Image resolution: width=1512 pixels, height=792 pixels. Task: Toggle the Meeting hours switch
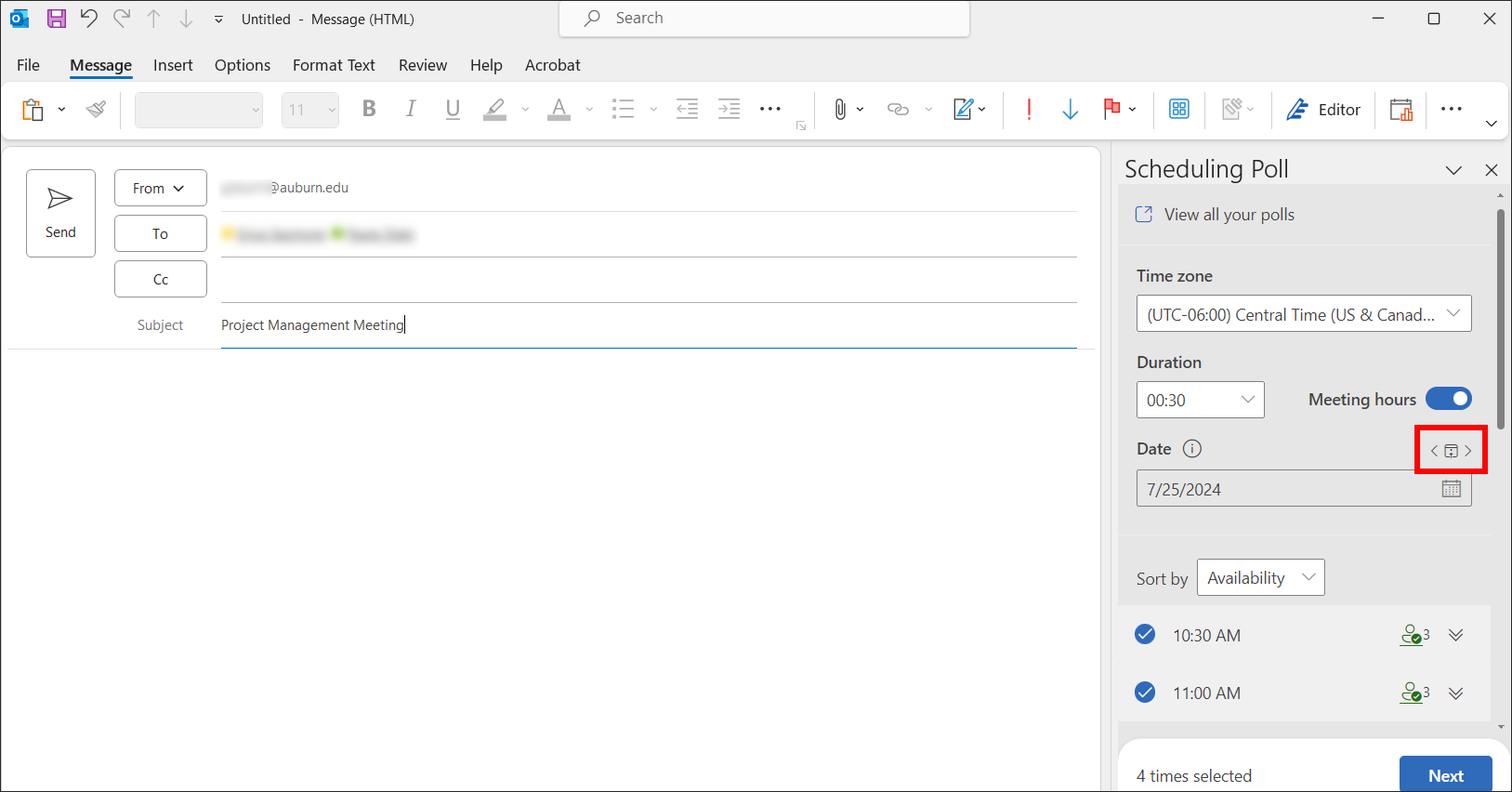pos(1448,399)
